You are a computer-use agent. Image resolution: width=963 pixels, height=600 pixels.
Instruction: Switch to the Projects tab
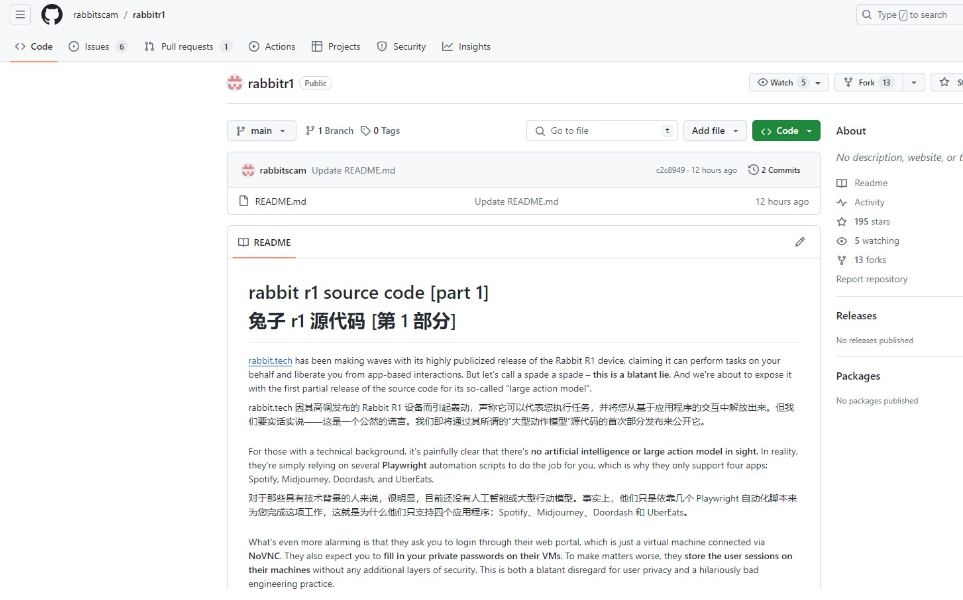click(x=336, y=47)
